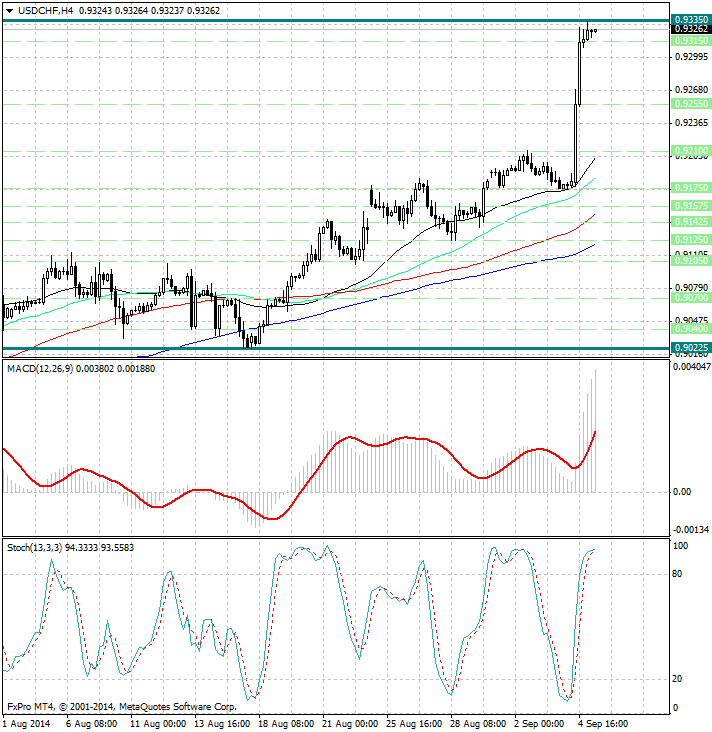The height and width of the screenshot is (732, 712).
Task: Click the 0.92995 price scale value
Action: [x=691, y=57]
